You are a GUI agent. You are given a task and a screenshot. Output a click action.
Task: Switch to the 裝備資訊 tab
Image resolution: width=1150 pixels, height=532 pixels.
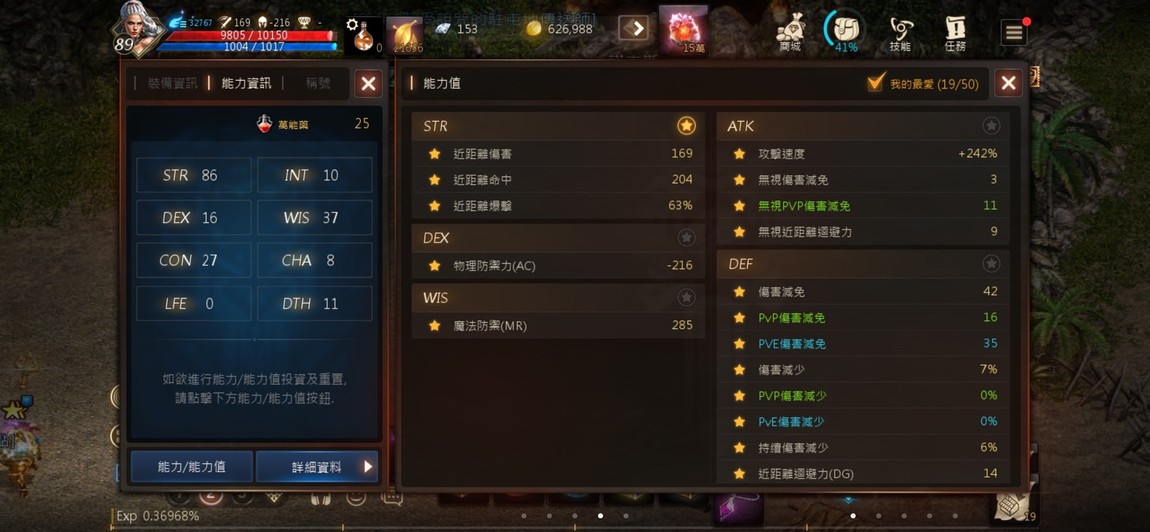tap(172, 84)
